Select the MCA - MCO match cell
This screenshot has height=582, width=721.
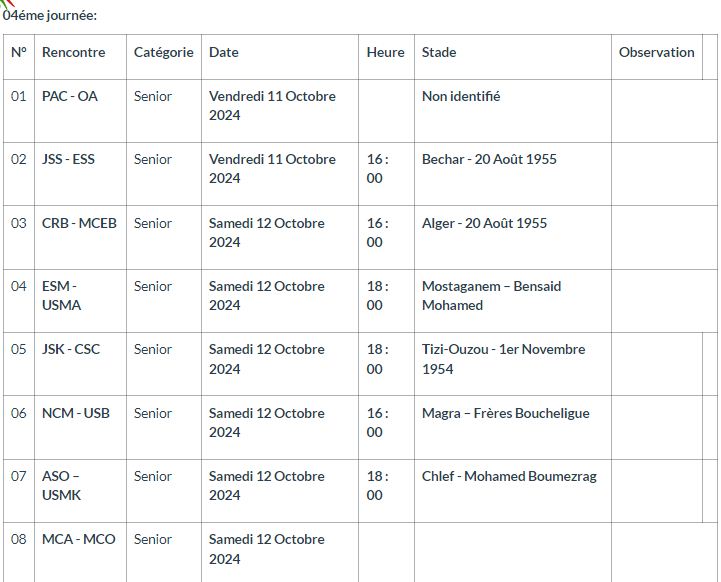(78, 540)
